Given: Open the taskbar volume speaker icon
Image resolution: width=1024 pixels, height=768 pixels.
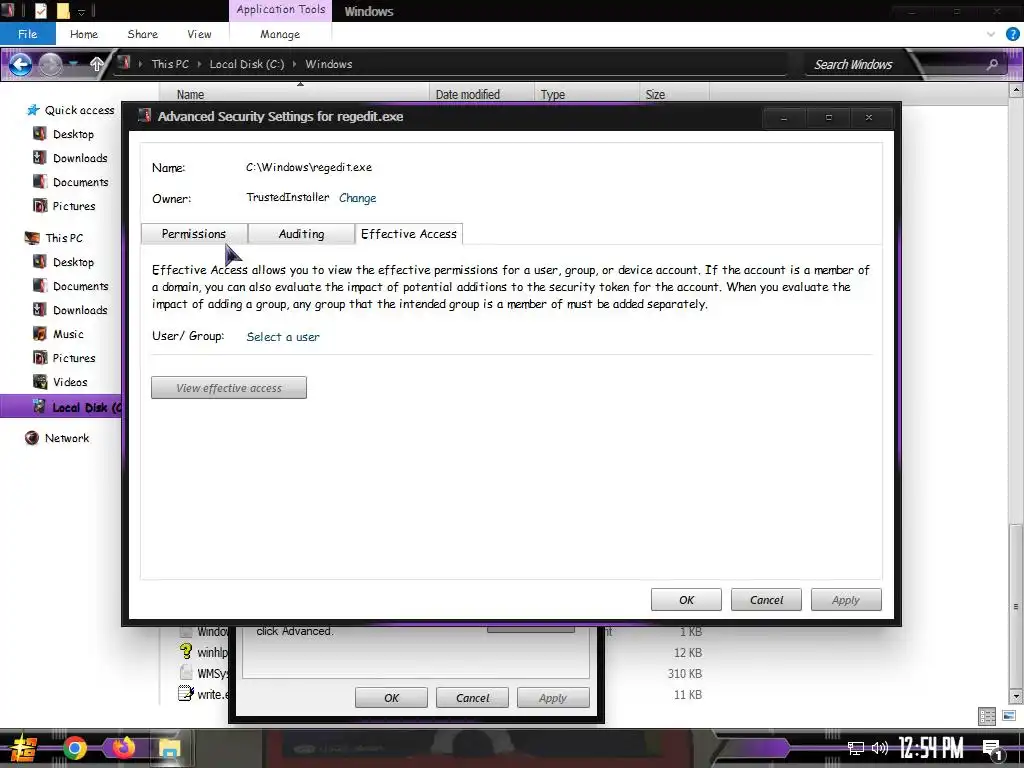Looking at the screenshot, I should pyautogui.click(x=880, y=748).
